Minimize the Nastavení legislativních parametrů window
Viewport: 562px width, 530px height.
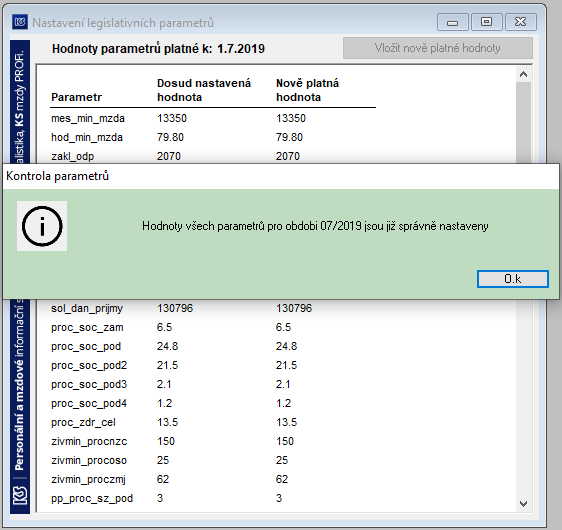(453, 23)
